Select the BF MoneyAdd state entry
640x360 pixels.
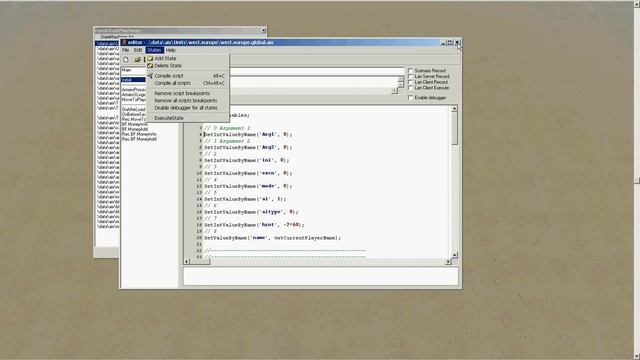[x=135, y=129]
